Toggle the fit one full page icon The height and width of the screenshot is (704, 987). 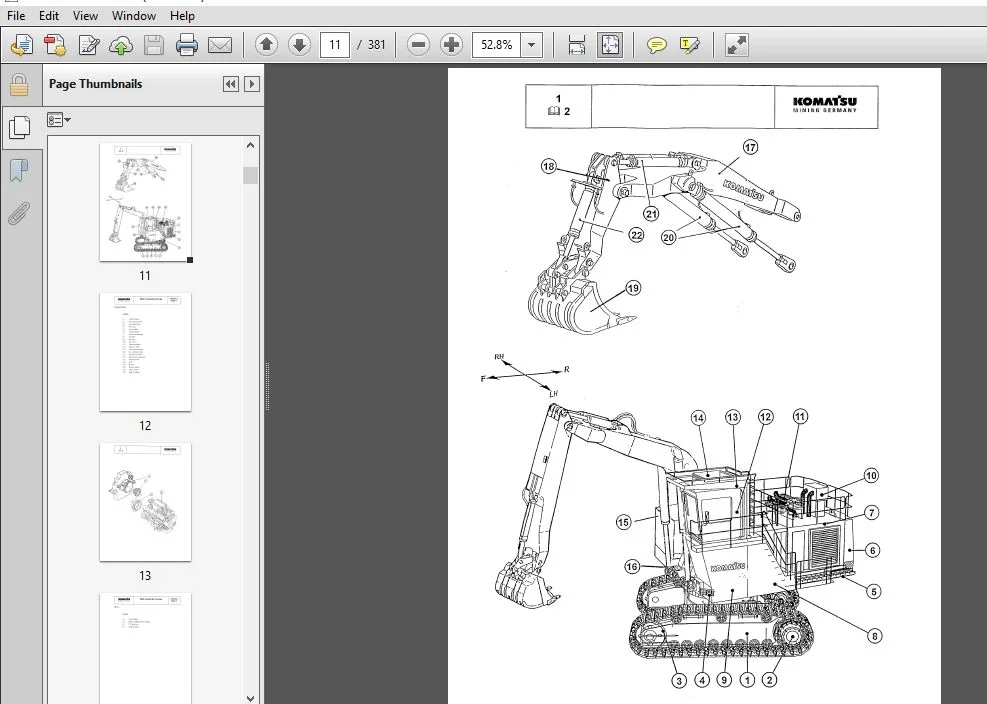coord(610,45)
